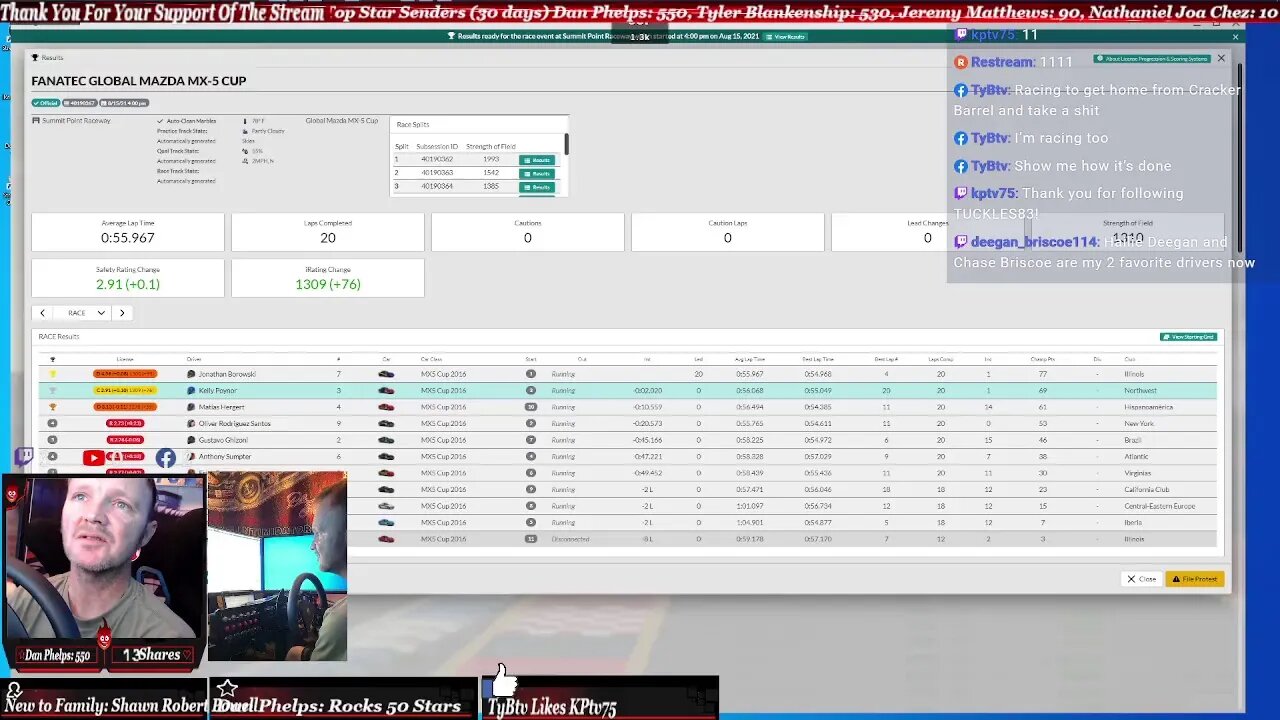Open Results for split 3 subsession 40190364

[537, 186]
